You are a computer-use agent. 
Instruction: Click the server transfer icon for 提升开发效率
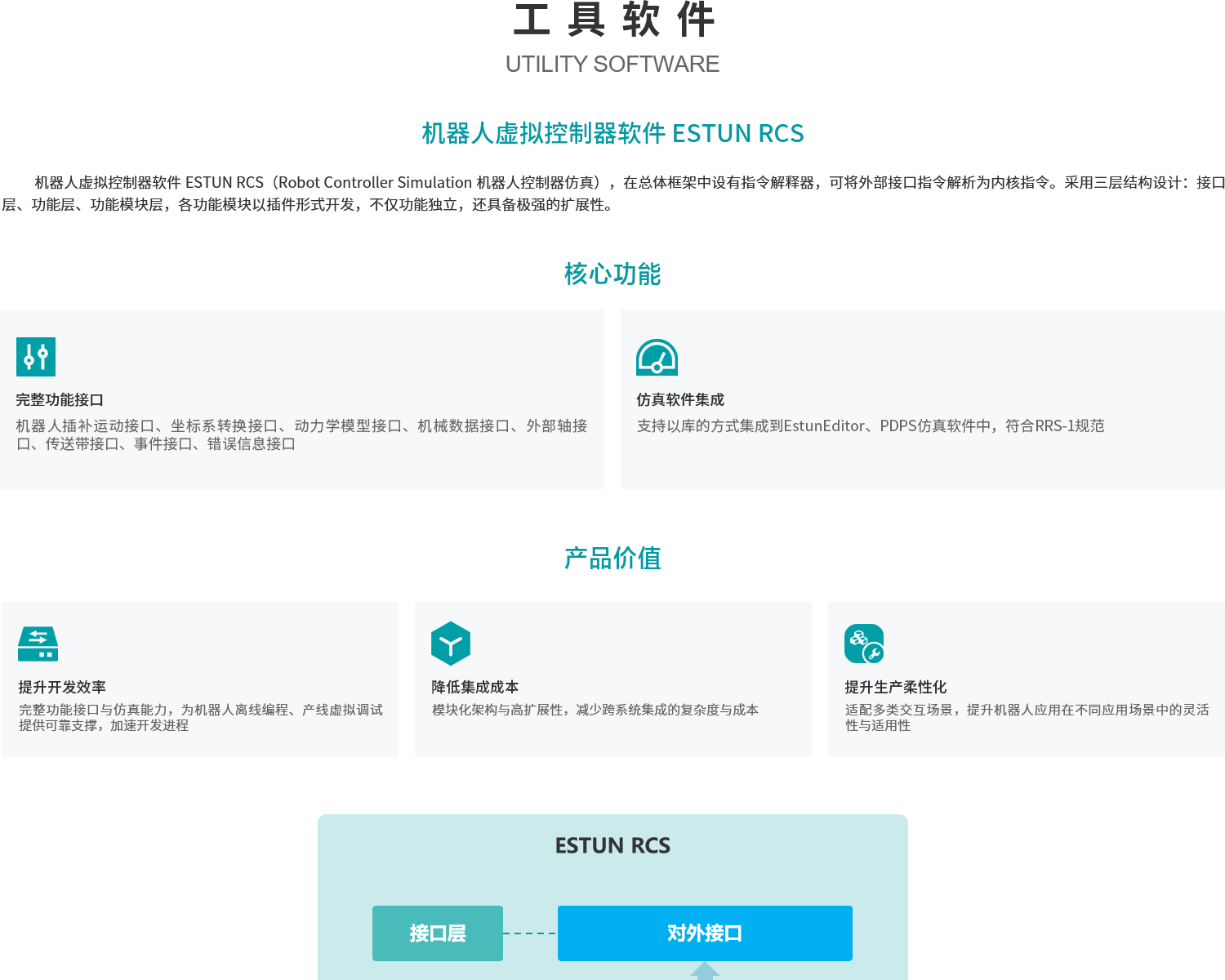tap(38, 644)
